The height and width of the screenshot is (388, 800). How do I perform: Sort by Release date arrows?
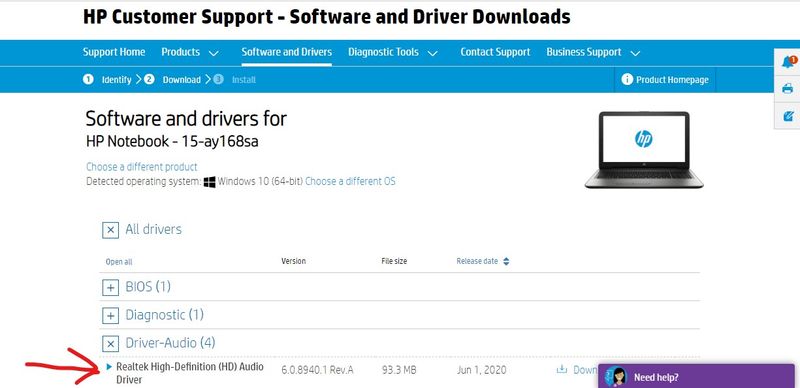pyautogui.click(x=506, y=261)
